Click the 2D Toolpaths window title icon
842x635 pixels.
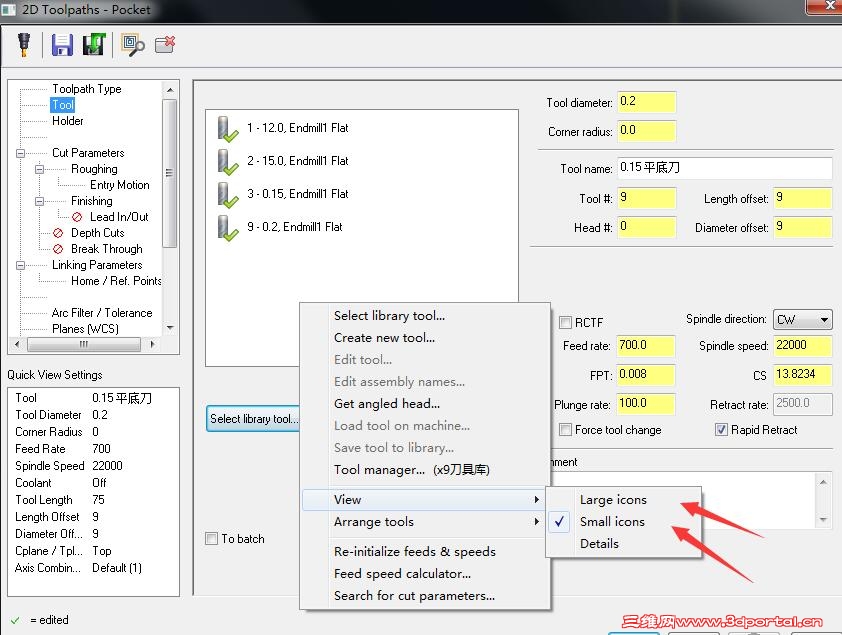[x=9, y=10]
